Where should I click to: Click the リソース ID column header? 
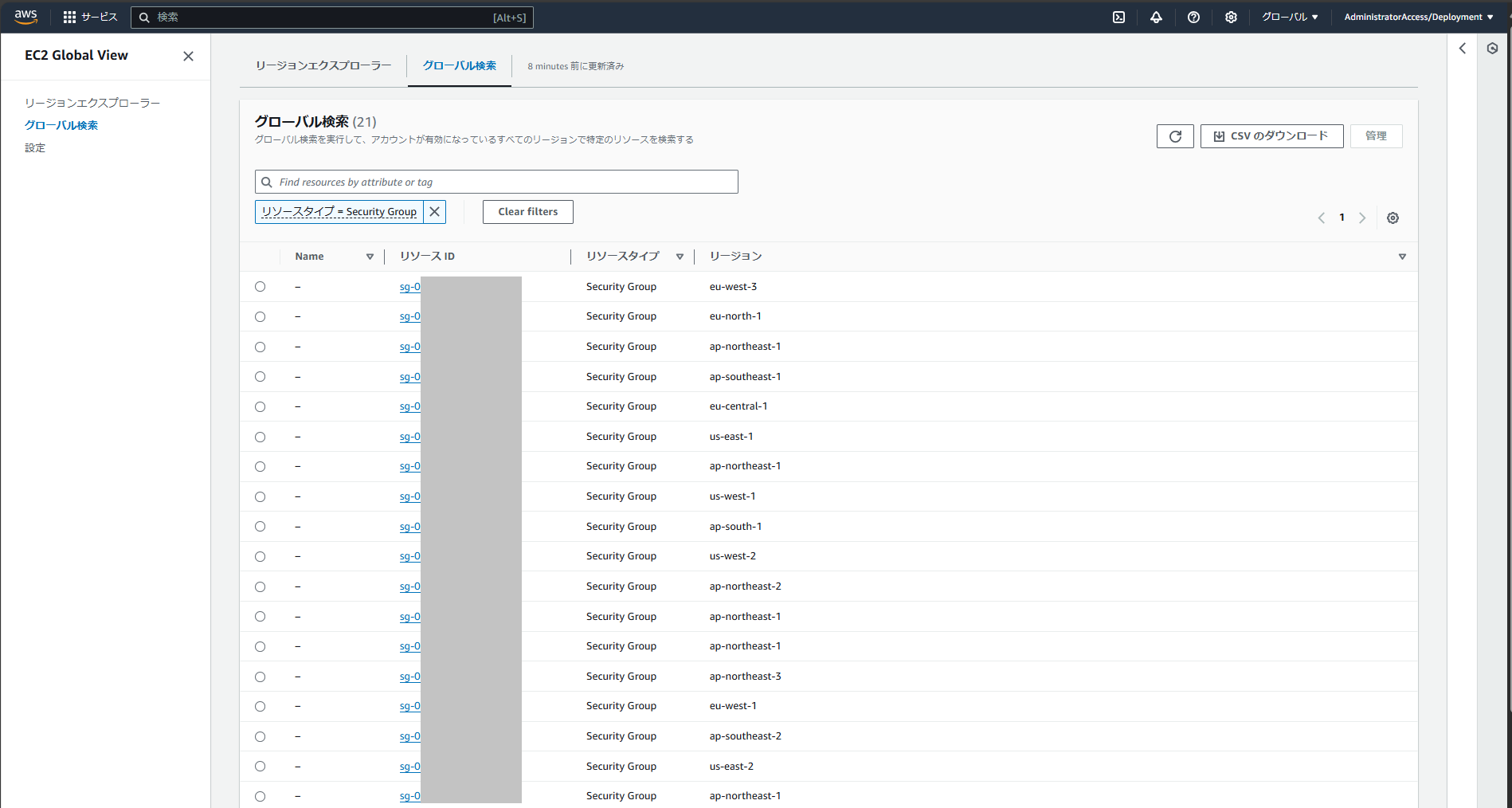pyautogui.click(x=428, y=257)
